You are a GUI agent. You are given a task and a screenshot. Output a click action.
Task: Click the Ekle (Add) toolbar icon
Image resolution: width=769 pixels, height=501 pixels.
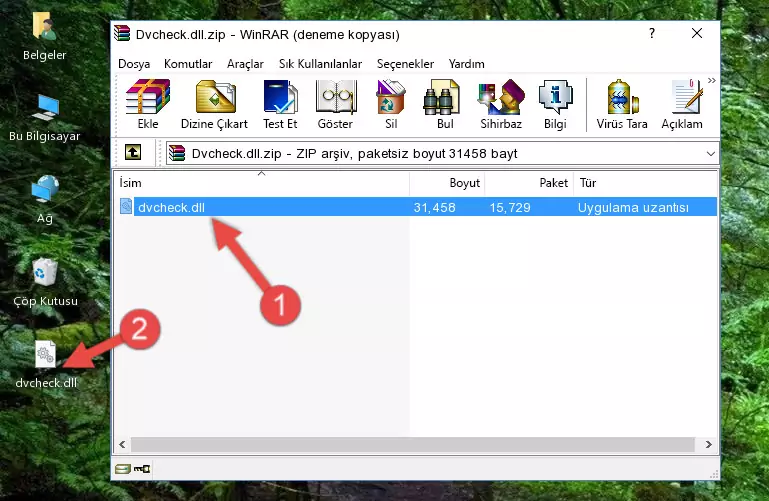tap(148, 104)
